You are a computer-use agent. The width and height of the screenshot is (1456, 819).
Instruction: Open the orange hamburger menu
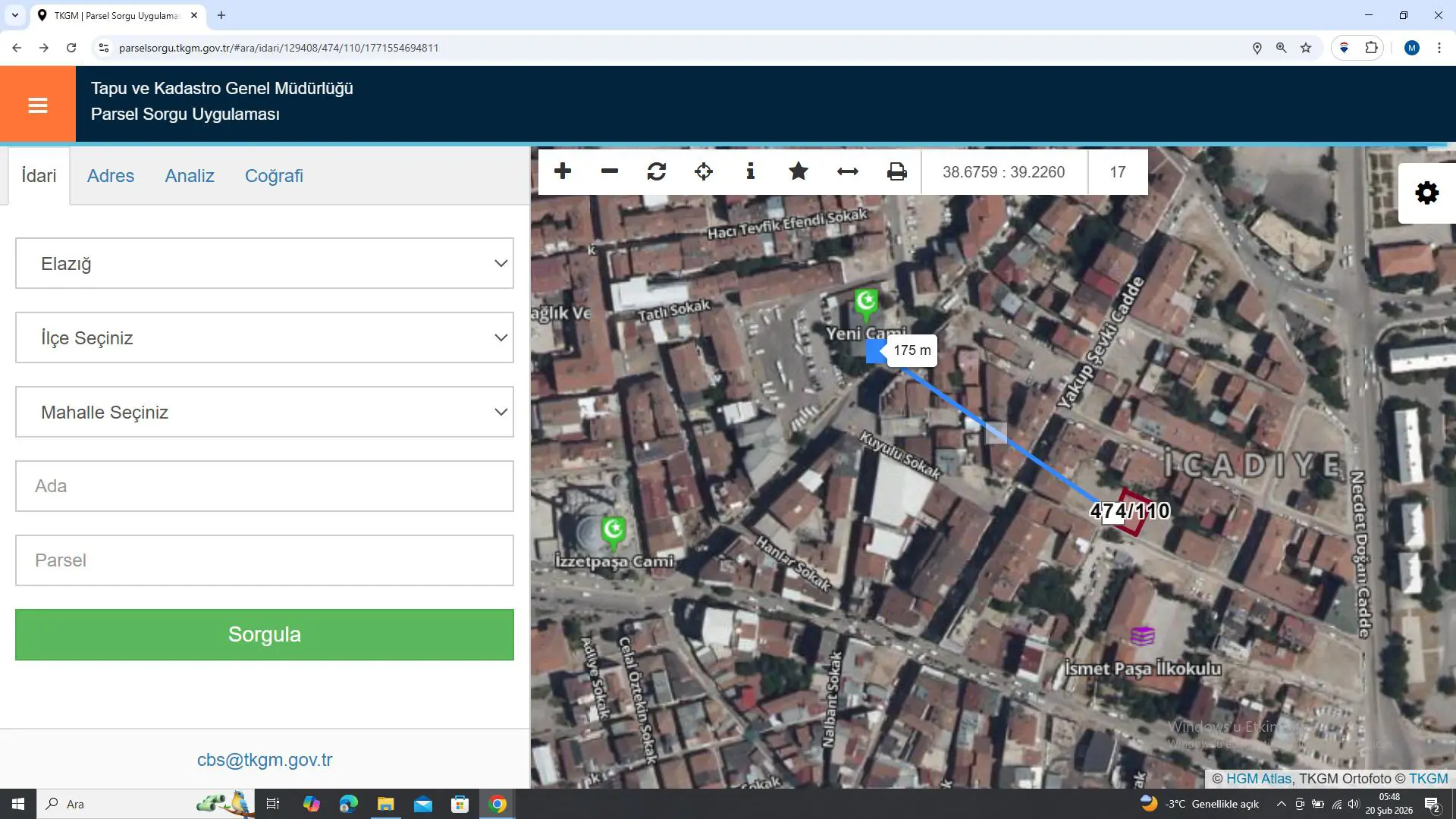tap(38, 105)
